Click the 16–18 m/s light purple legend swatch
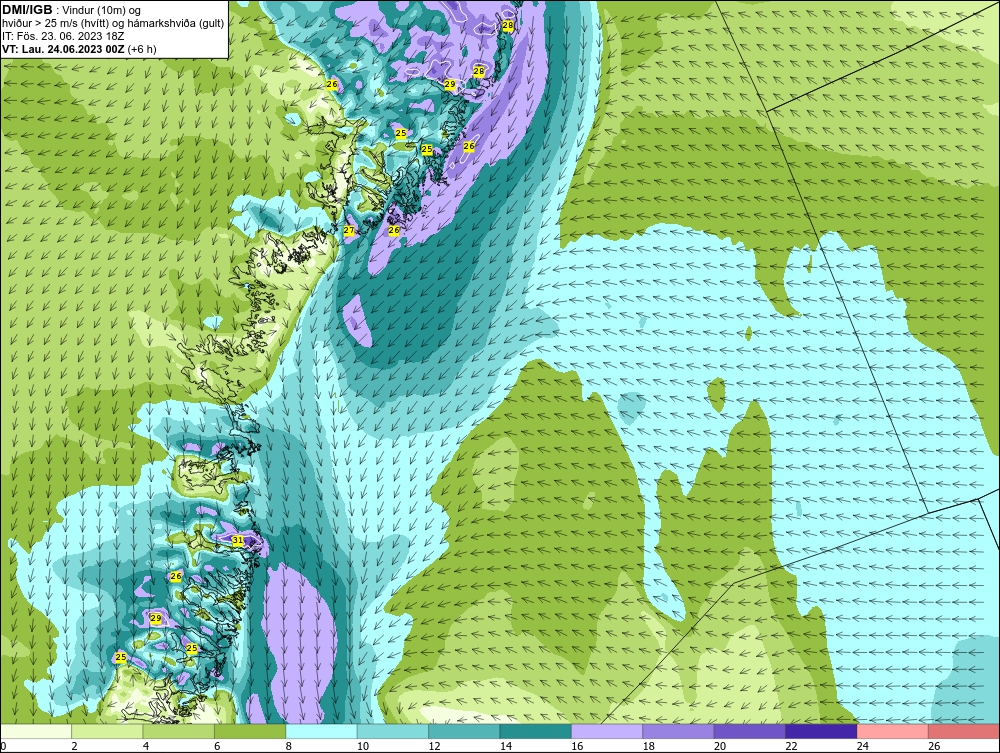Screen dimensions: 1000x753 point(607,731)
